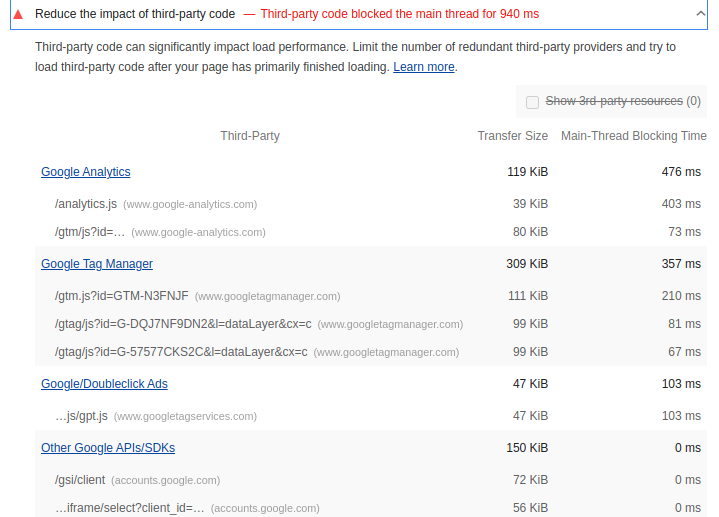Click the …iframe/select?client_id=… resource
Screen dimensions: 719x517
(x=130, y=508)
